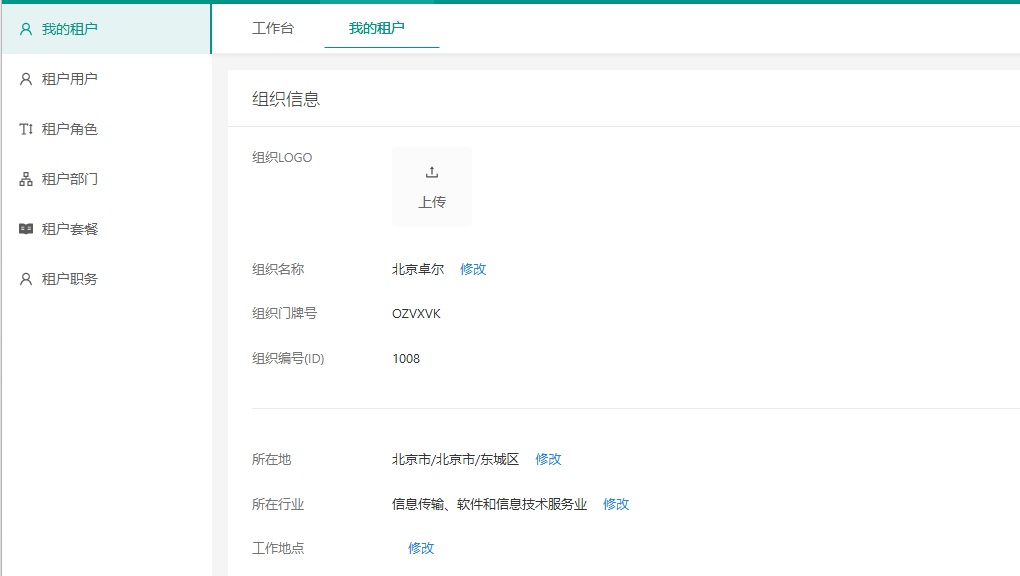Click the upload arrow icon in the LOGO box
Viewport: 1020px width, 576px height.
click(x=432, y=172)
